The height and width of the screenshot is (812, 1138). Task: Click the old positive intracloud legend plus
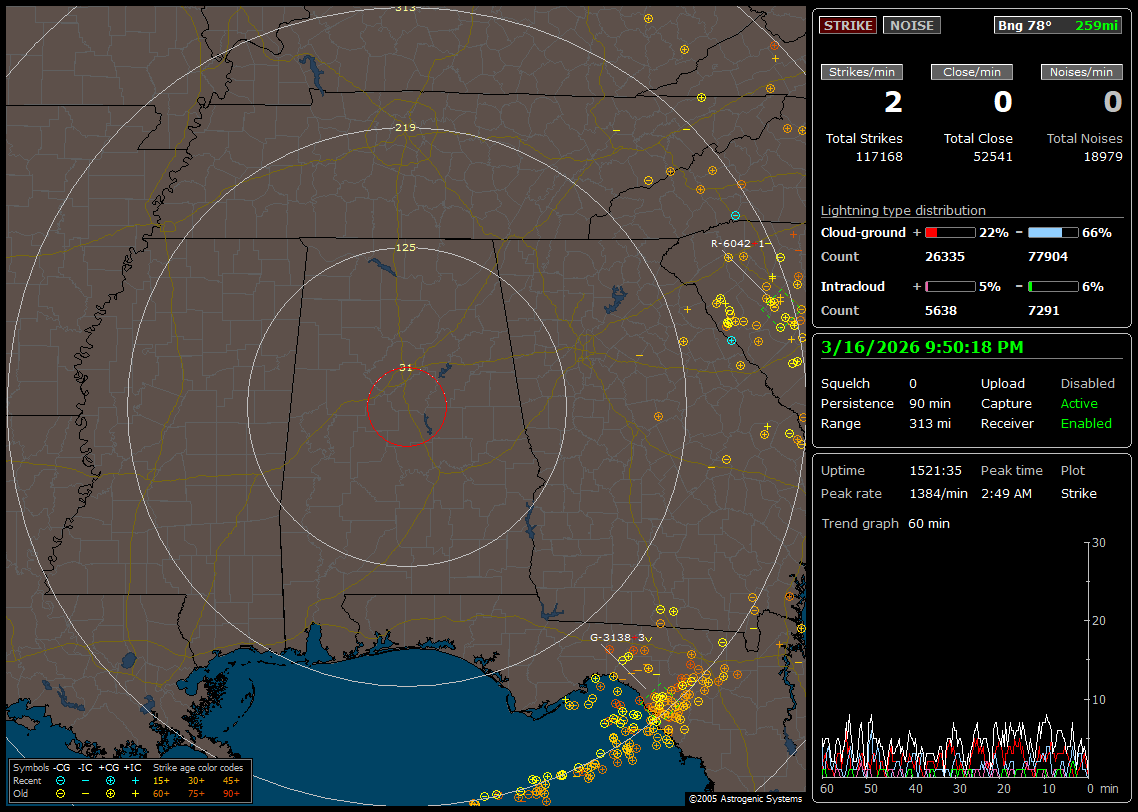tap(134, 793)
